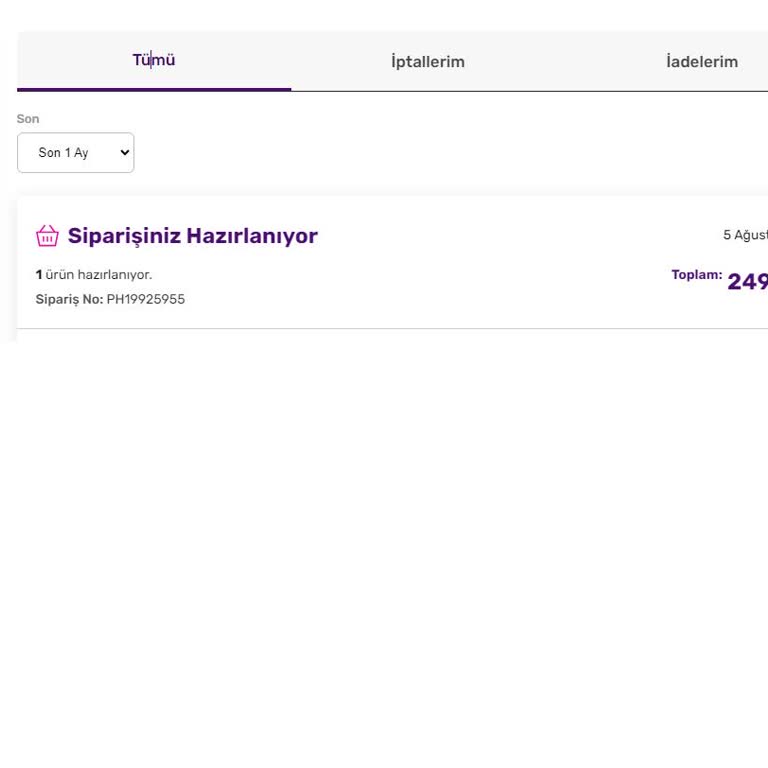Open the İadelerim tab
The height and width of the screenshot is (768, 768).
(x=701, y=62)
